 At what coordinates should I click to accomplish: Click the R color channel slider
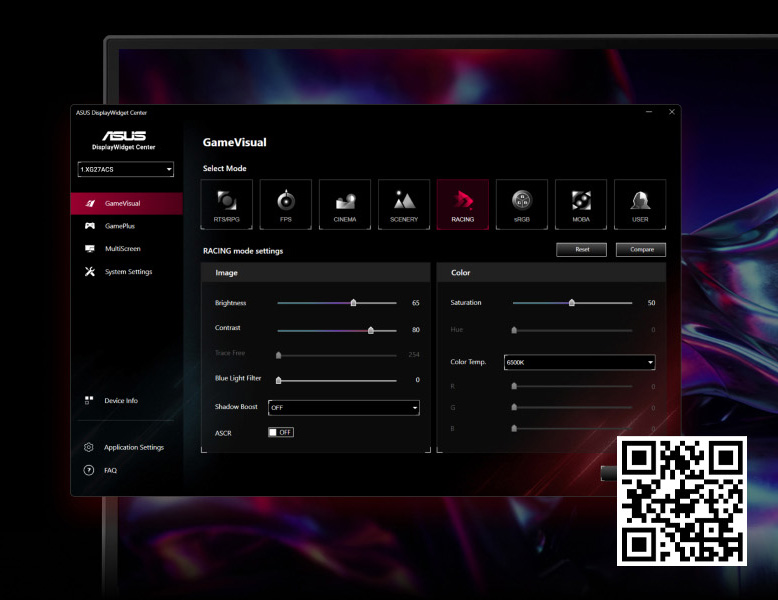coord(573,386)
